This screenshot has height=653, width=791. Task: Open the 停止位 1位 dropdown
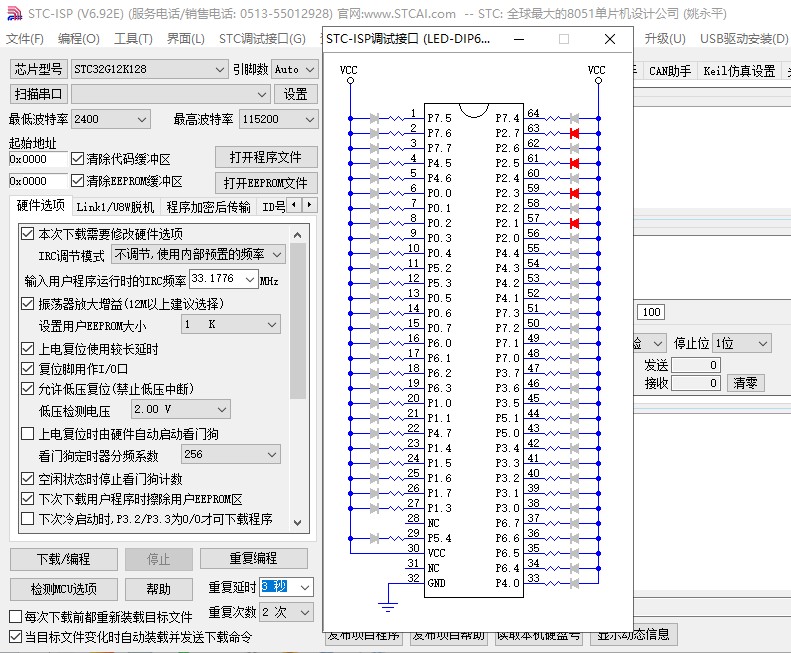[x=741, y=344]
